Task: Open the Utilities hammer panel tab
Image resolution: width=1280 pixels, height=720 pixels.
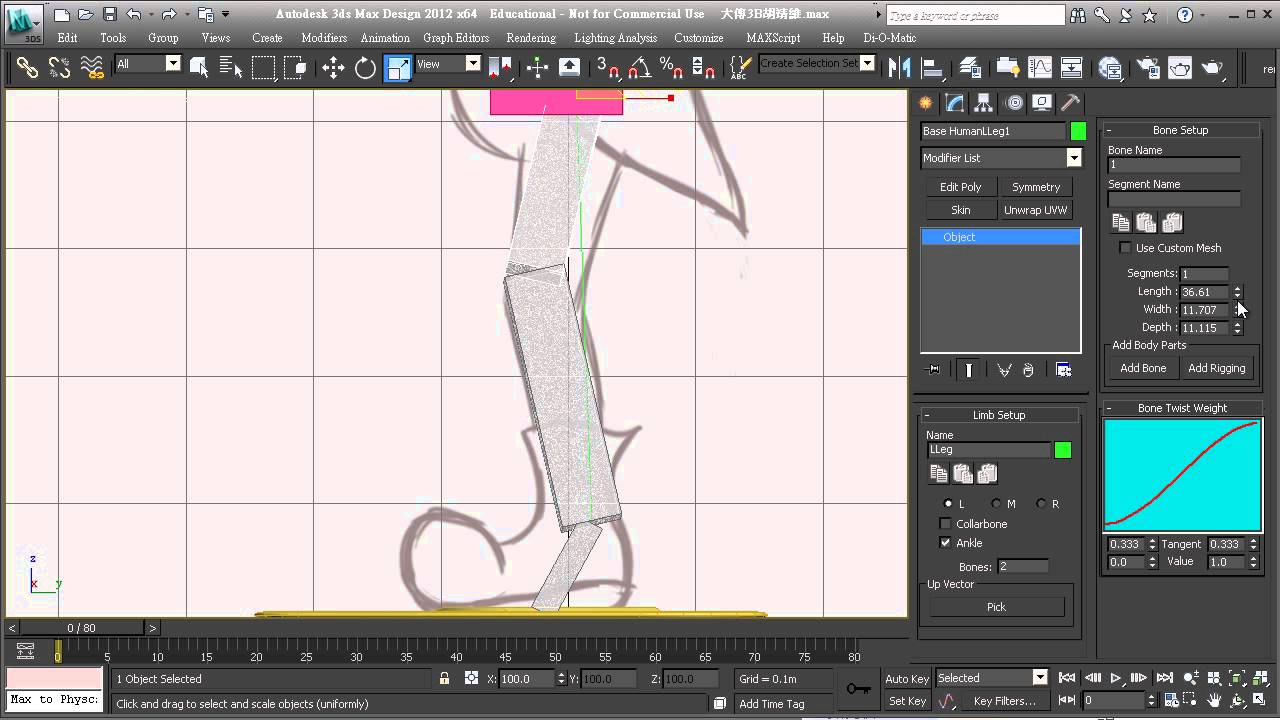Action: coord(1071,102)
